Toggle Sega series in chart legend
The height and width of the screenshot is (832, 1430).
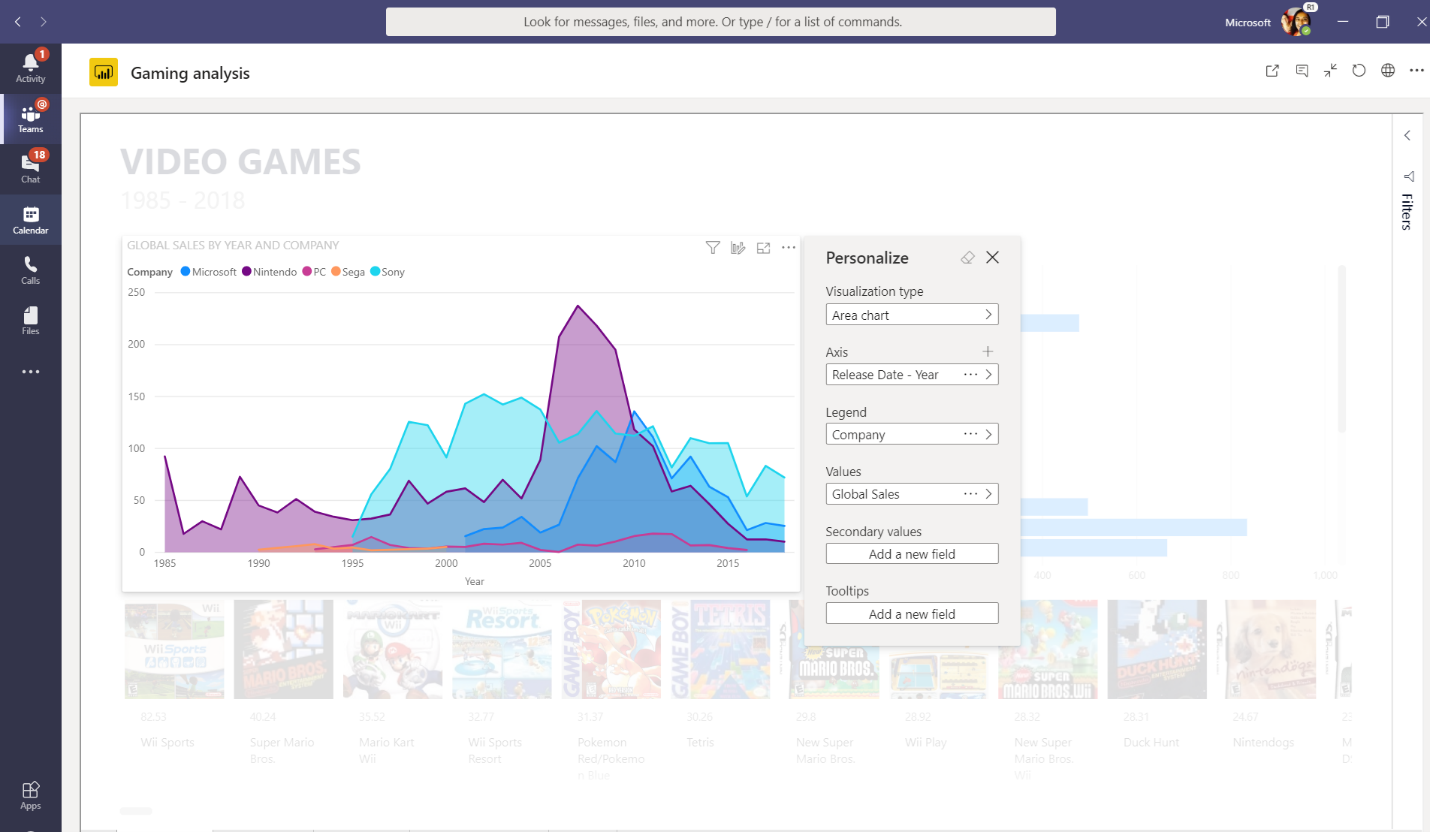348,272
